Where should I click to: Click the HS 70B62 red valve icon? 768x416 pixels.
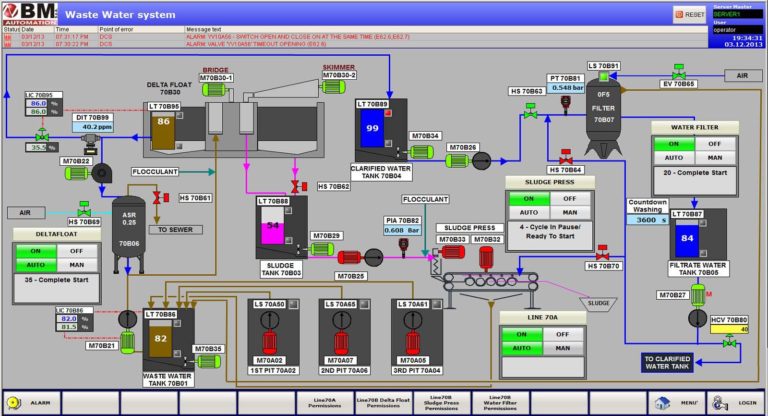click(x=299, y=186)
